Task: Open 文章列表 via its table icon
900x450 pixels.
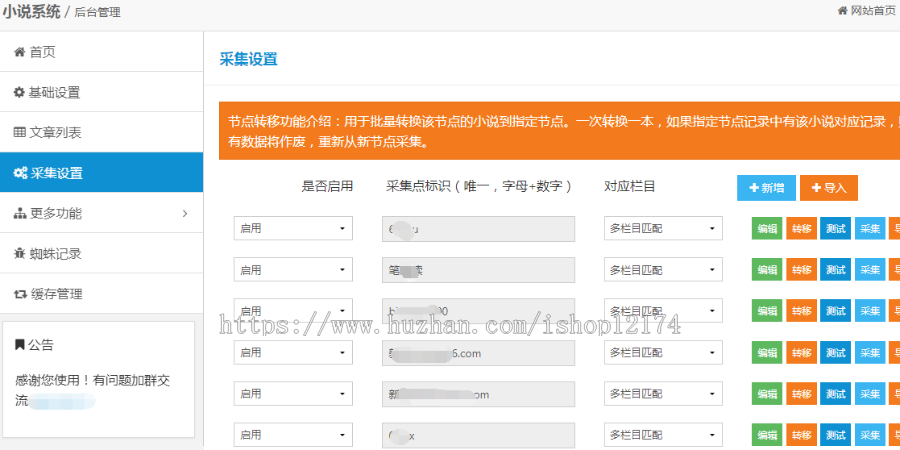Action: point(20,133)
